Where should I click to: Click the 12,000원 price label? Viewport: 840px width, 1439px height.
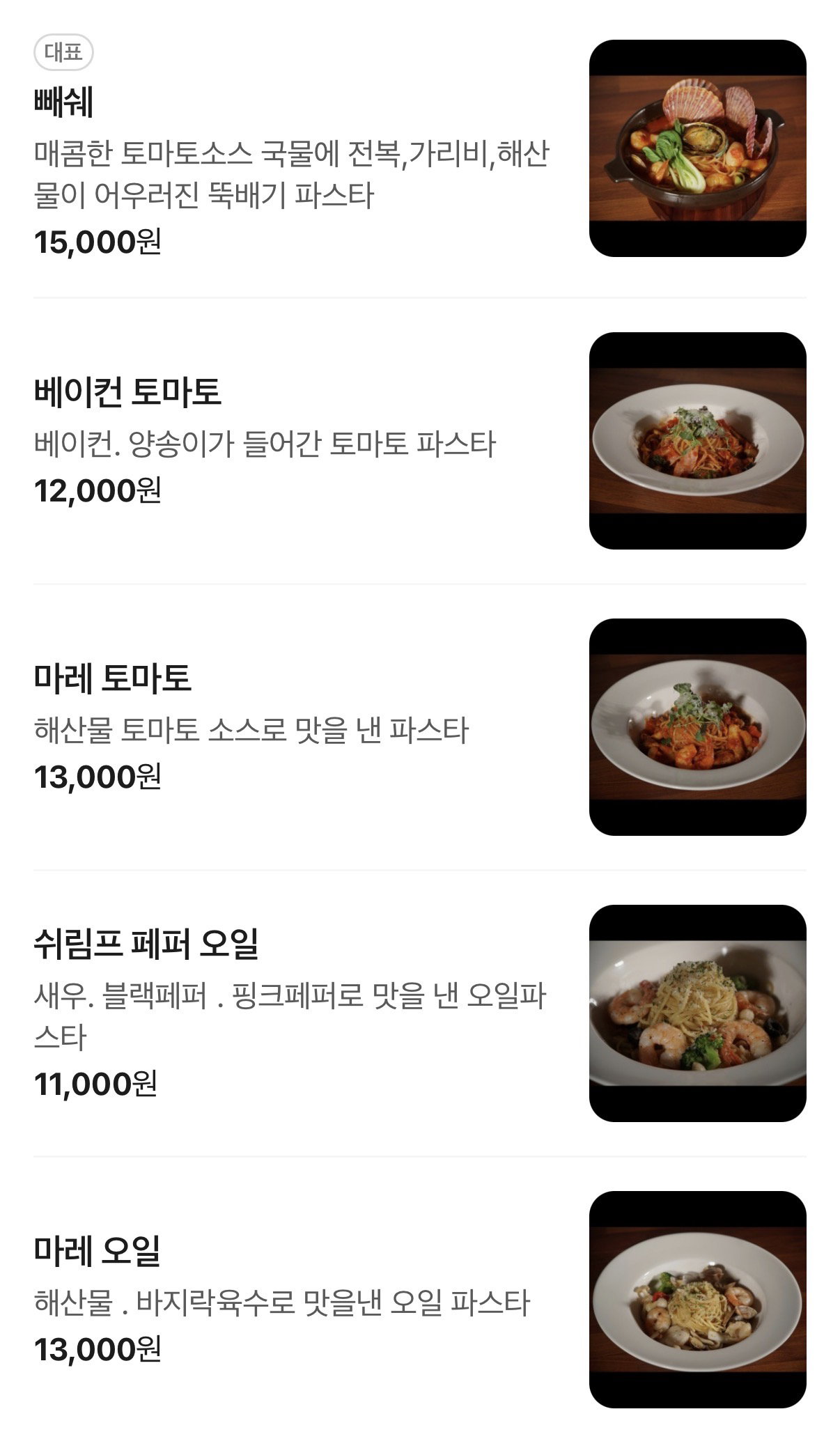(x=98, y=490)
